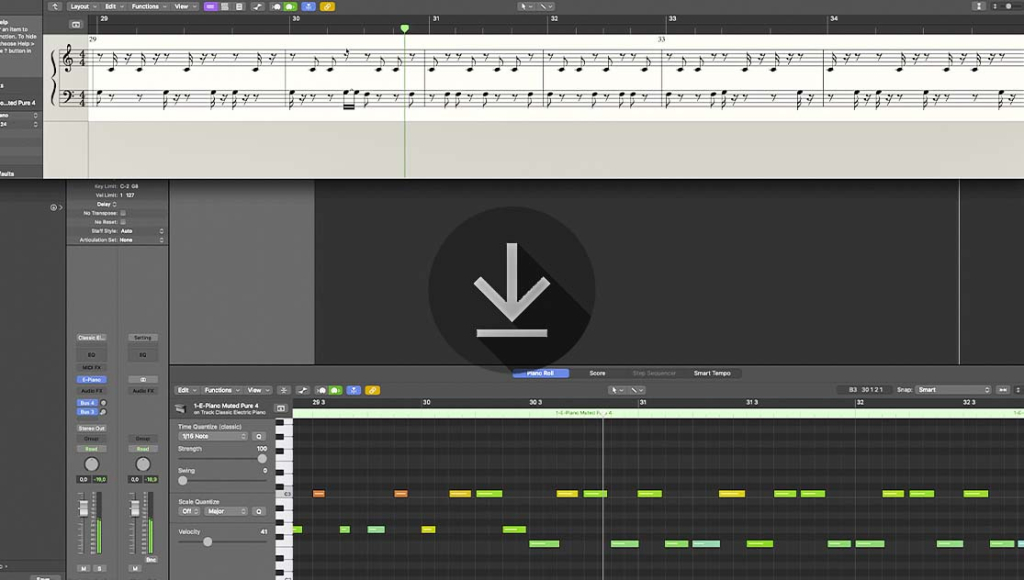
Task: Switch to the Score tab
Action: (x=597, y=373)
